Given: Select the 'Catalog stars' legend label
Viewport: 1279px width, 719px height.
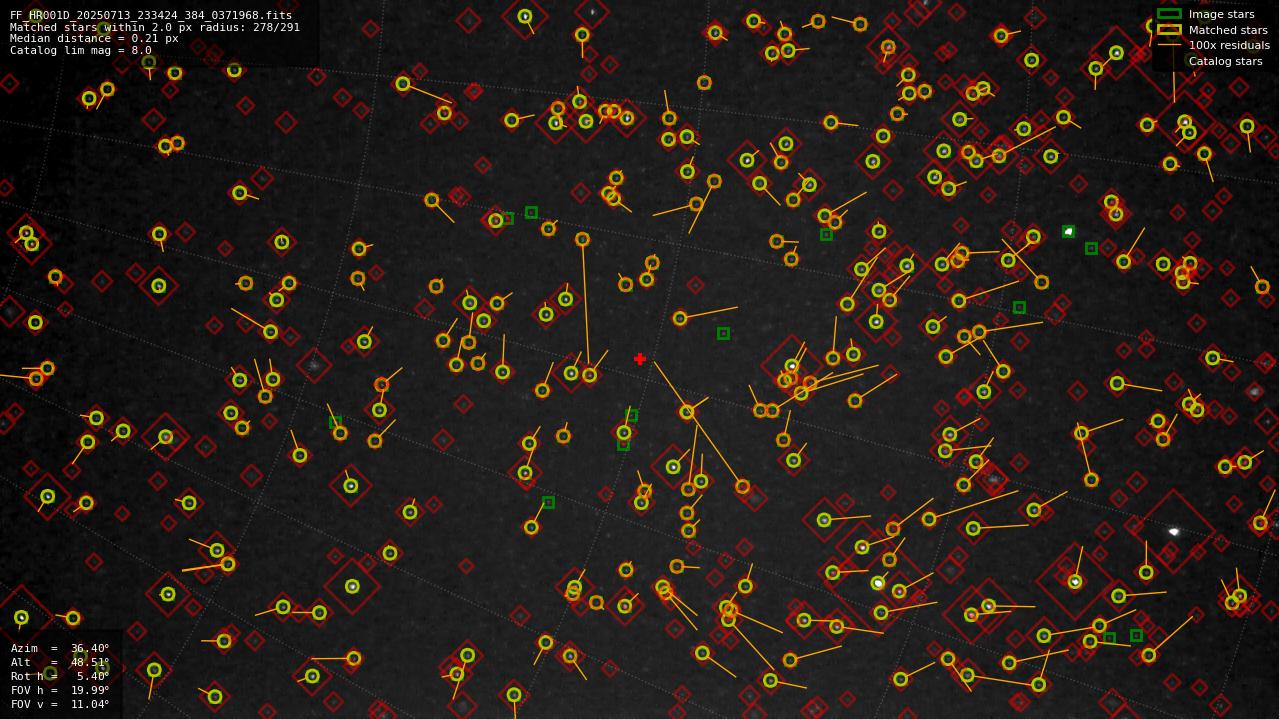Looking at the screenshot, I should click(x=1225, y=62).
